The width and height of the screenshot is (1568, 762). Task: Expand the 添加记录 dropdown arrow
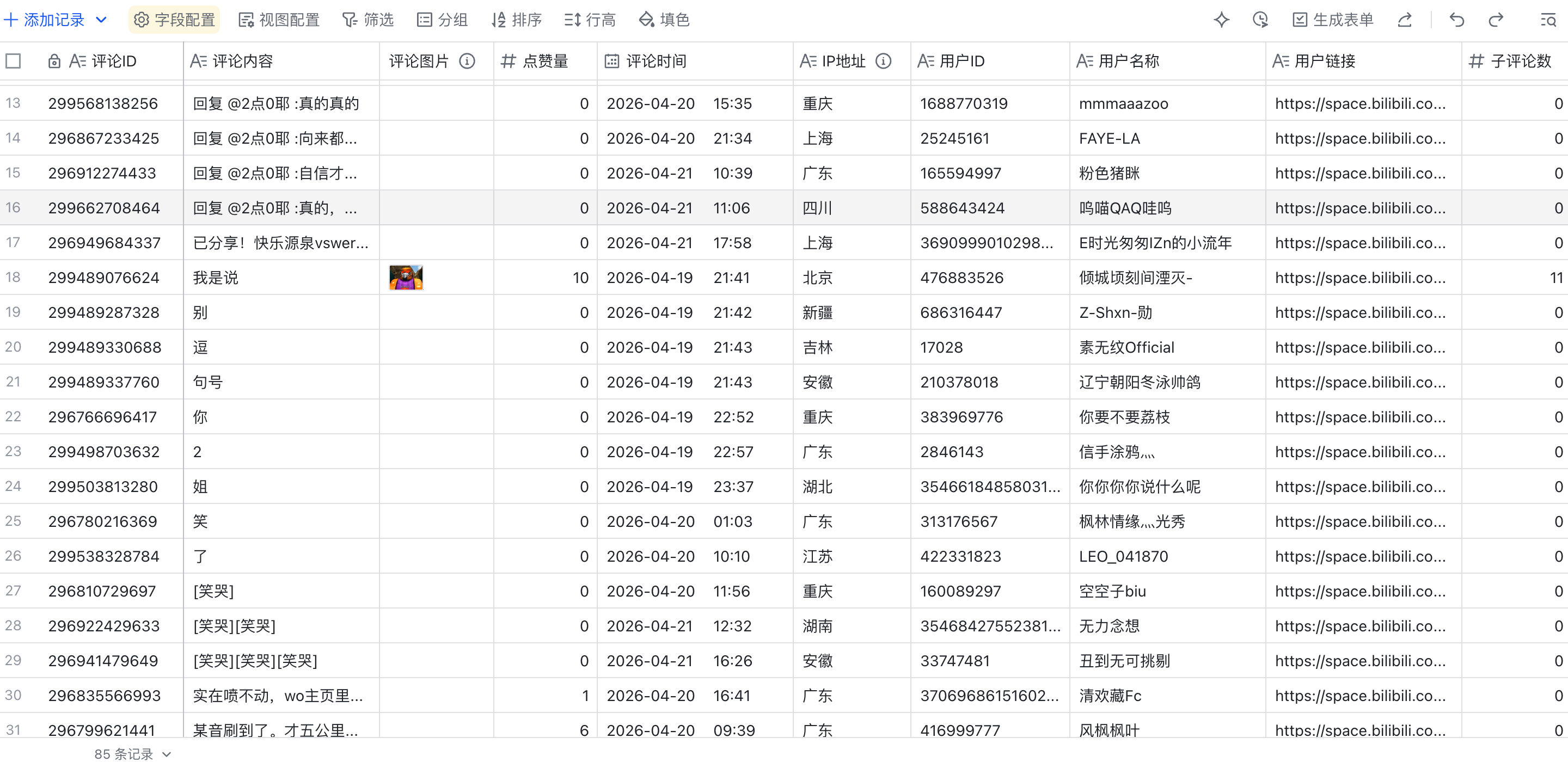(x=102, y=20)
